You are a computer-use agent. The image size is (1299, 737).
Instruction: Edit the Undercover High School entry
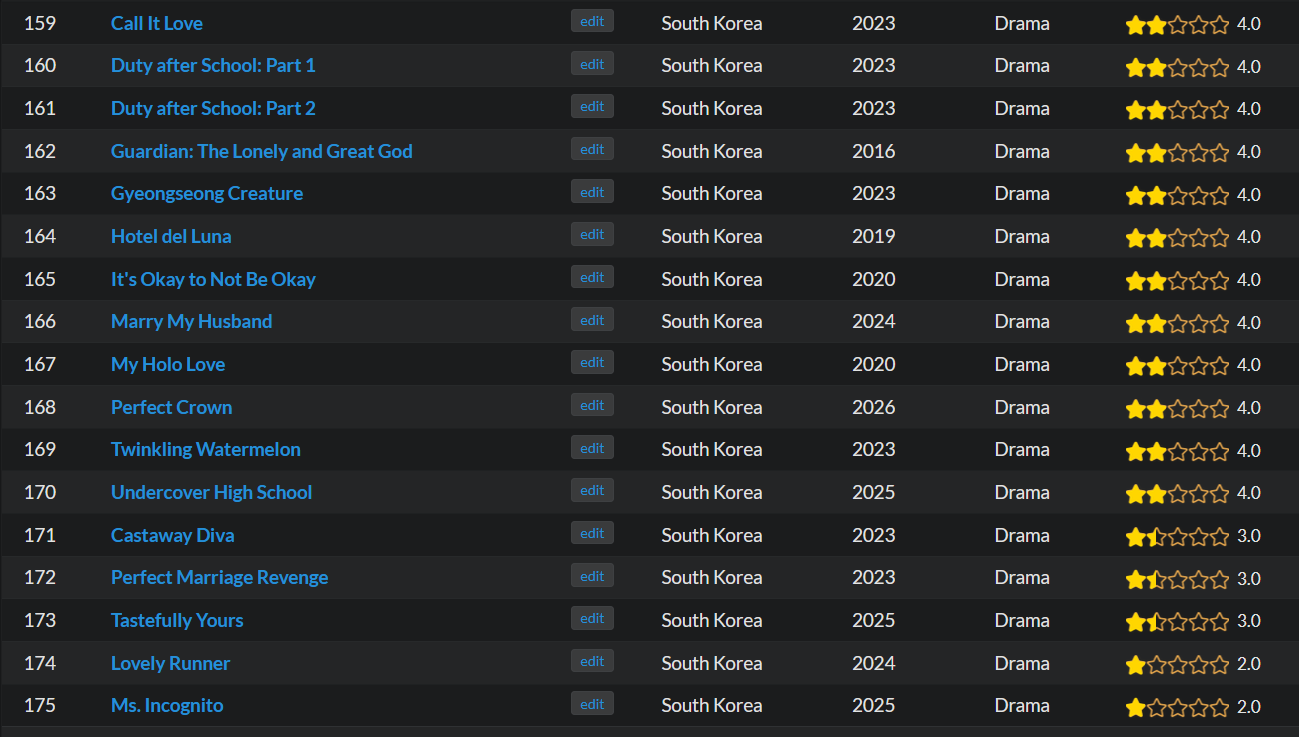point(592,490)
